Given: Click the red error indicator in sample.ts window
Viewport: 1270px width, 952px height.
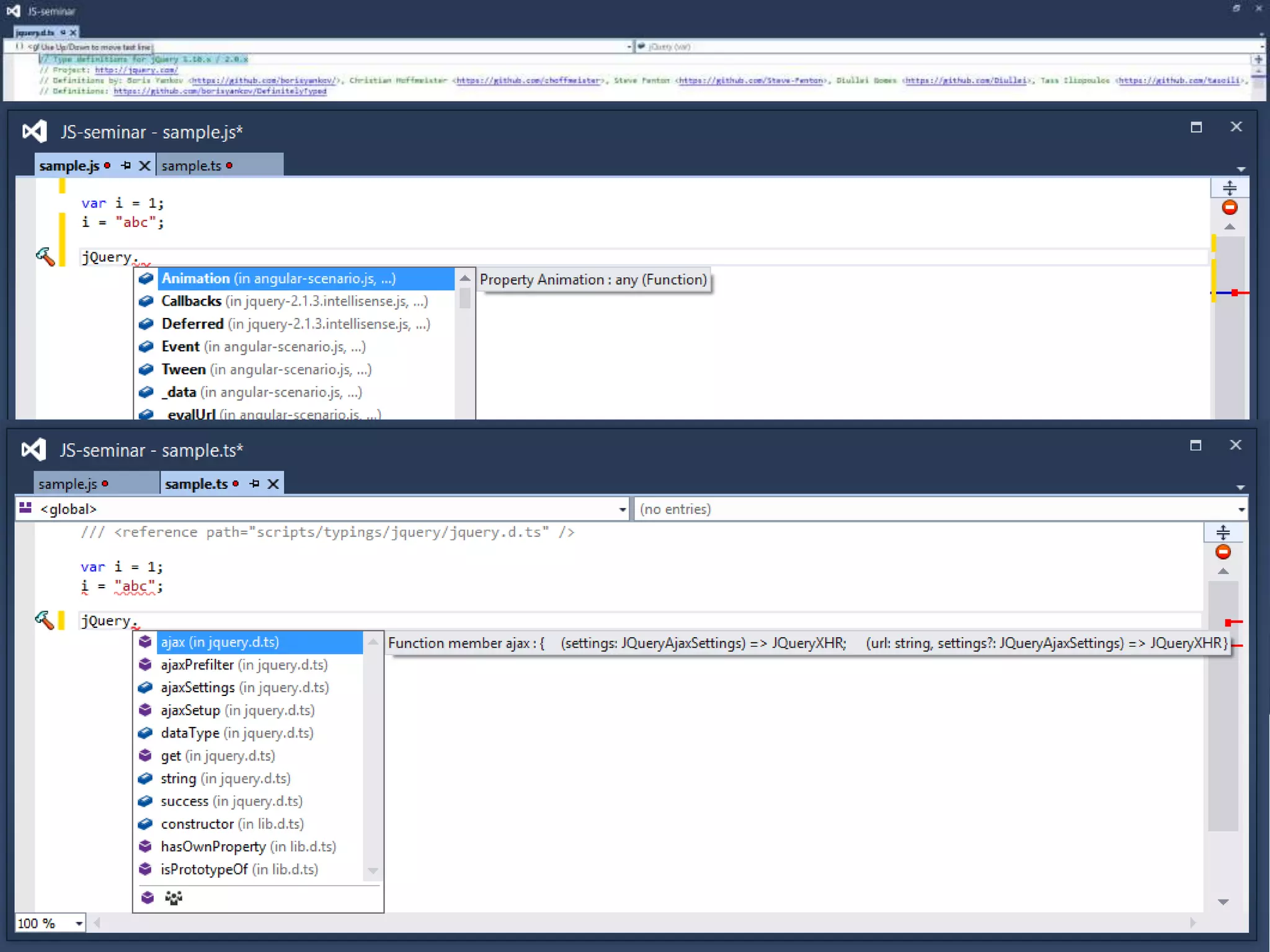Looking at the screenshot, I should click(1223, 552).
